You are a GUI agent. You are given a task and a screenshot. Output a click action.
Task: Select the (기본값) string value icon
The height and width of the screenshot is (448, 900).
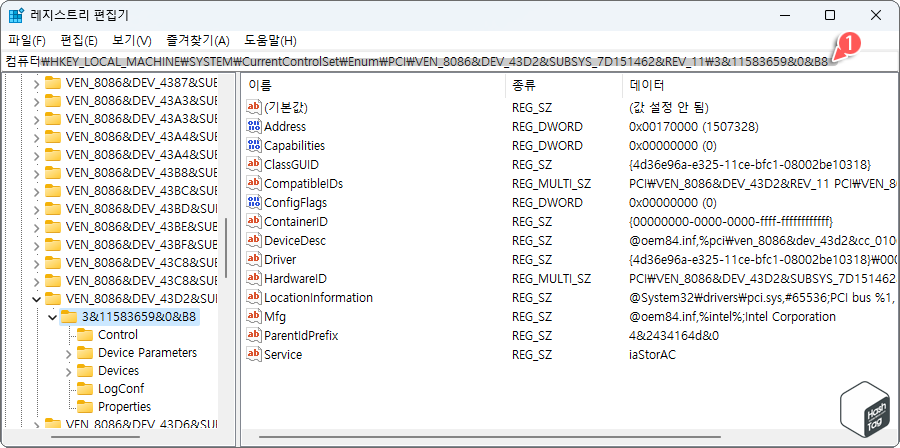[254, 107]
